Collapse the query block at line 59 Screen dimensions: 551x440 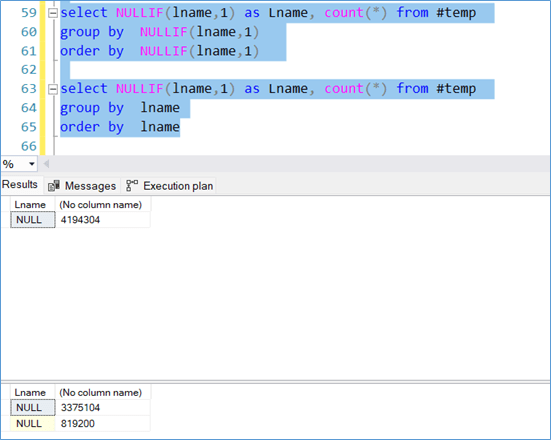pyautogui.click(x=53, y=13)
